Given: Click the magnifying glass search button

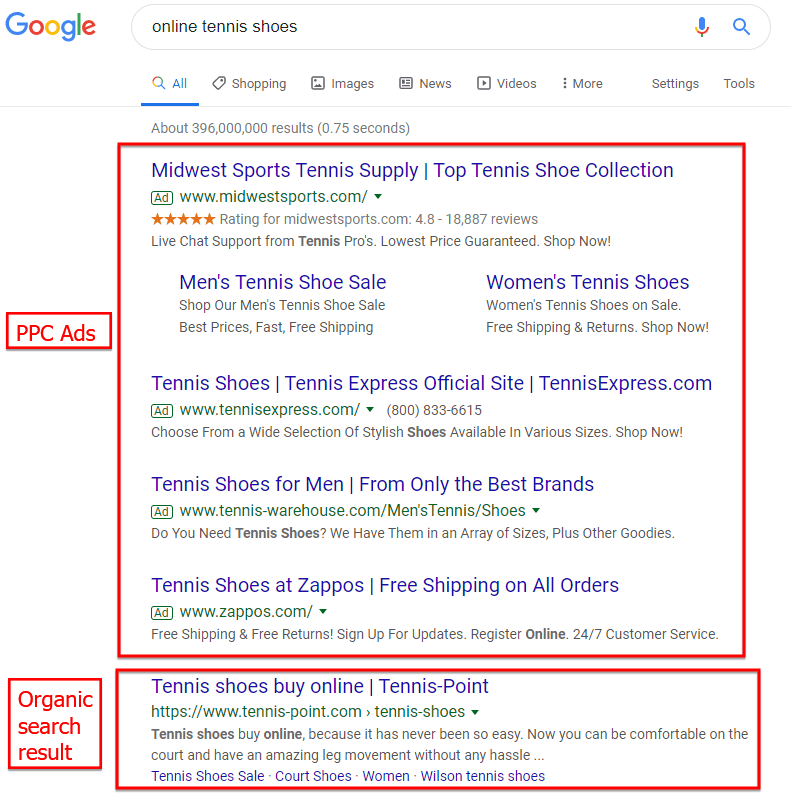Looking at the screenshot, I should [x=741, y=26].
